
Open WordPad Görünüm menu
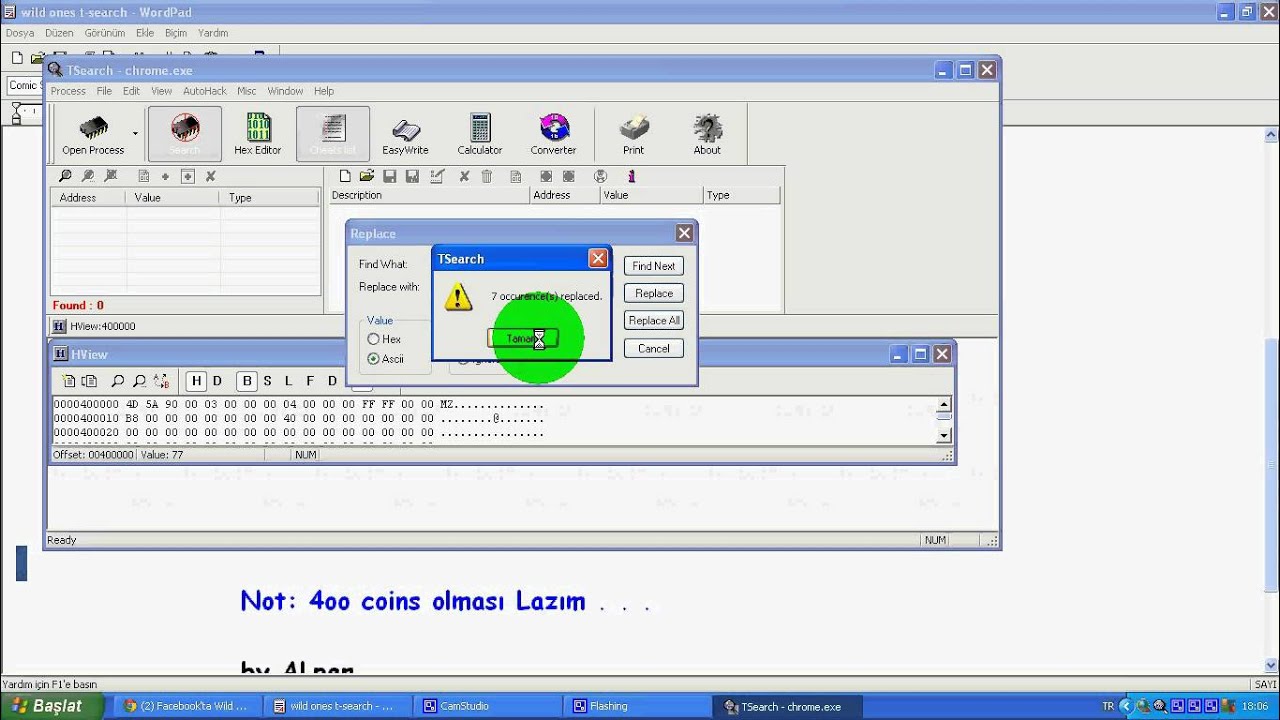(105, 33)
